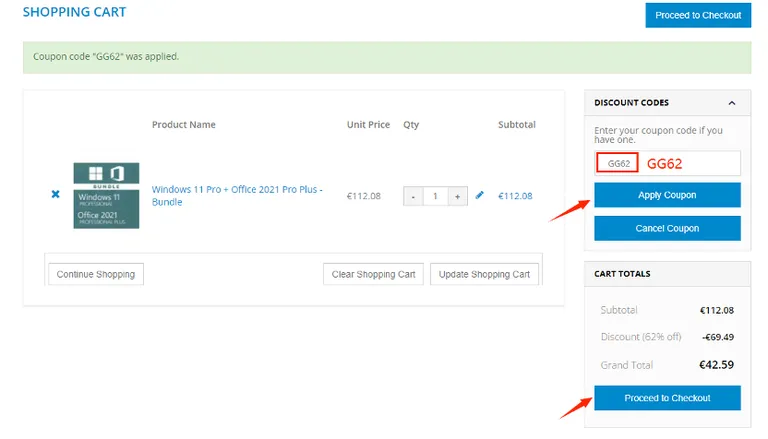
Task: Click the Unit Price column header
Action: [x=368, y=124]
